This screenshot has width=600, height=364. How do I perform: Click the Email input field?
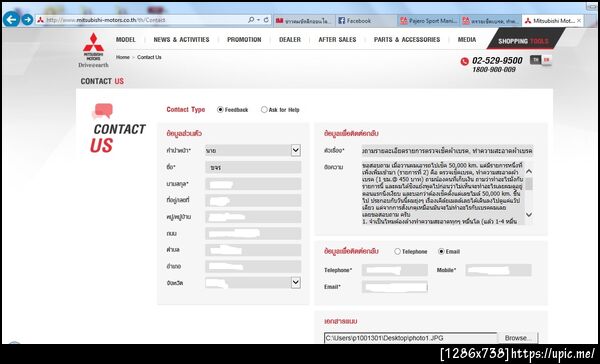pos(395,287)
